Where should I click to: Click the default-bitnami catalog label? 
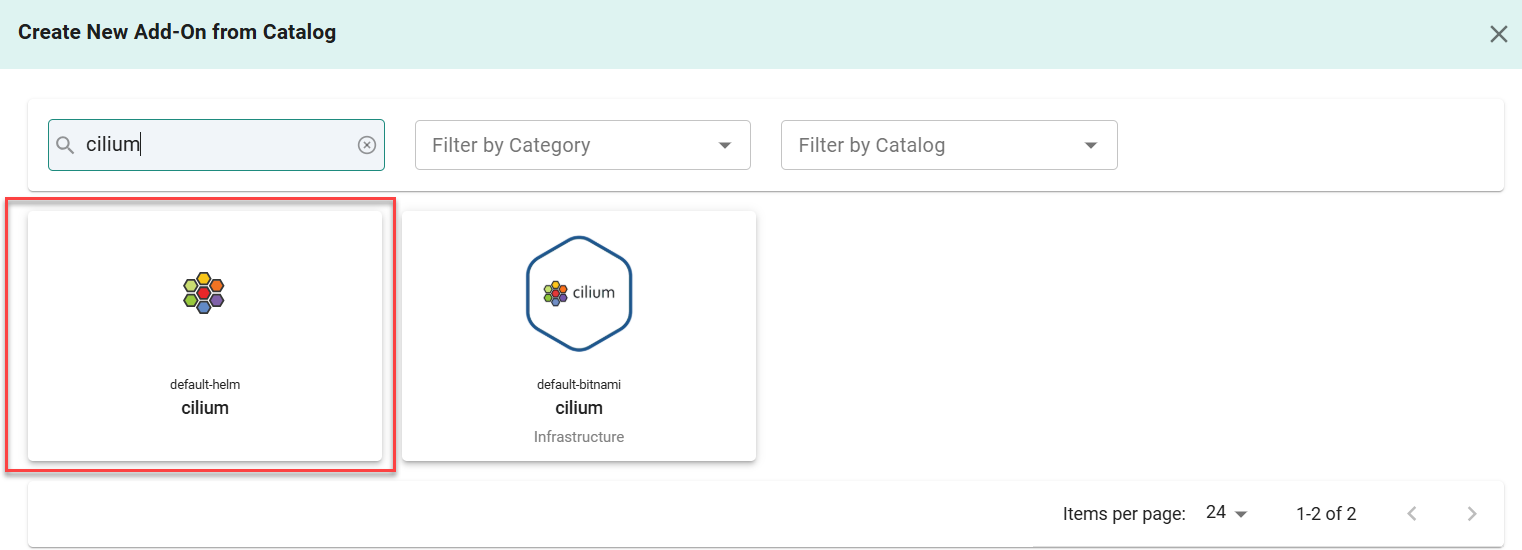[579, 384]
